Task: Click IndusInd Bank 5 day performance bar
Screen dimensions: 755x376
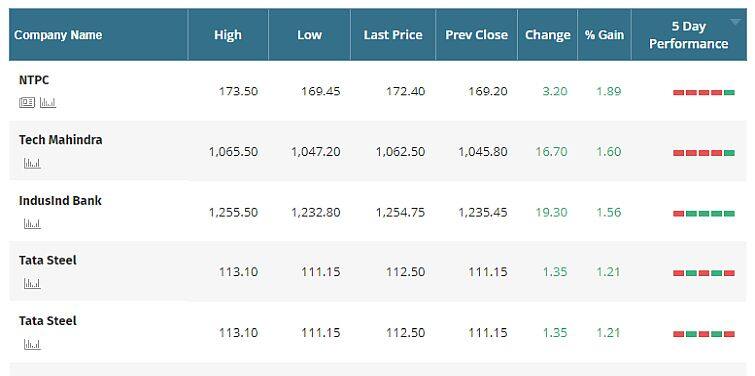Action: 703,213
